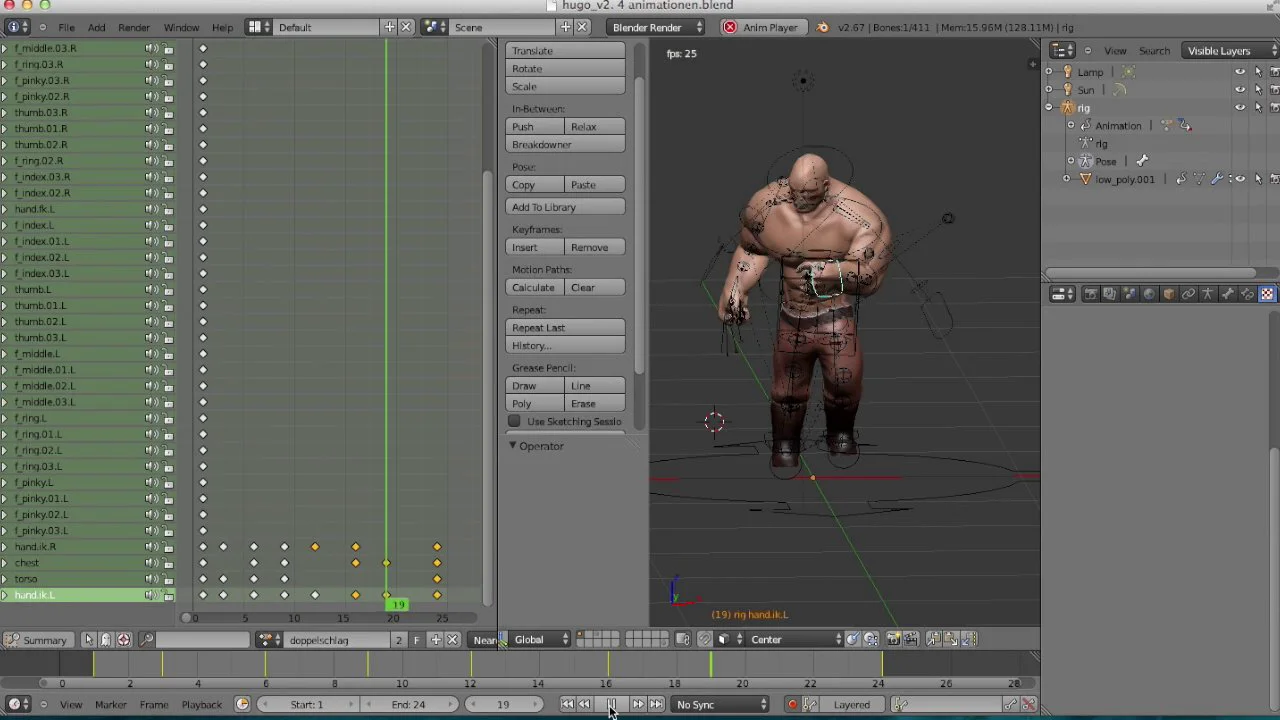This screenshot has height=720, width=1280.
Task: Select the Sun lamp icon in outliner
Action: tap(1067, 90)
